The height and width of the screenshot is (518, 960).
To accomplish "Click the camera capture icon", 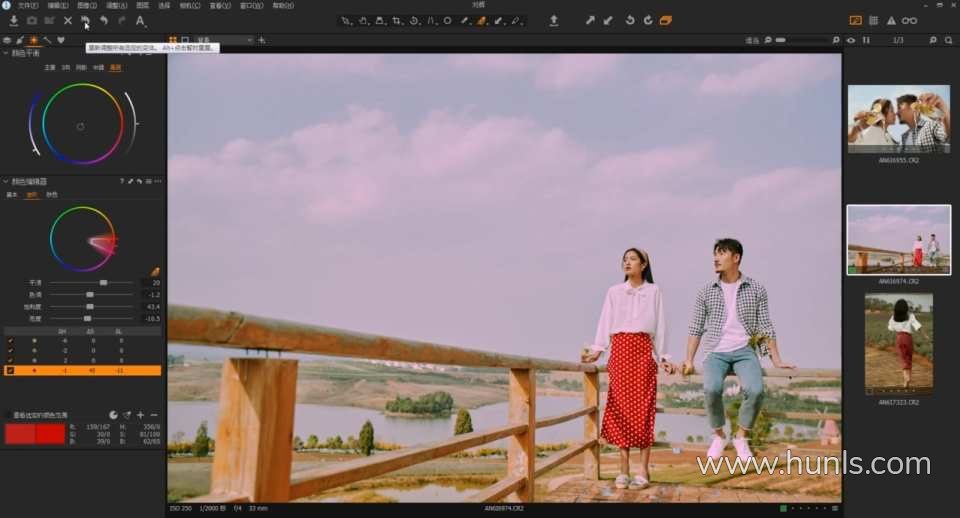I will [32, 20].
